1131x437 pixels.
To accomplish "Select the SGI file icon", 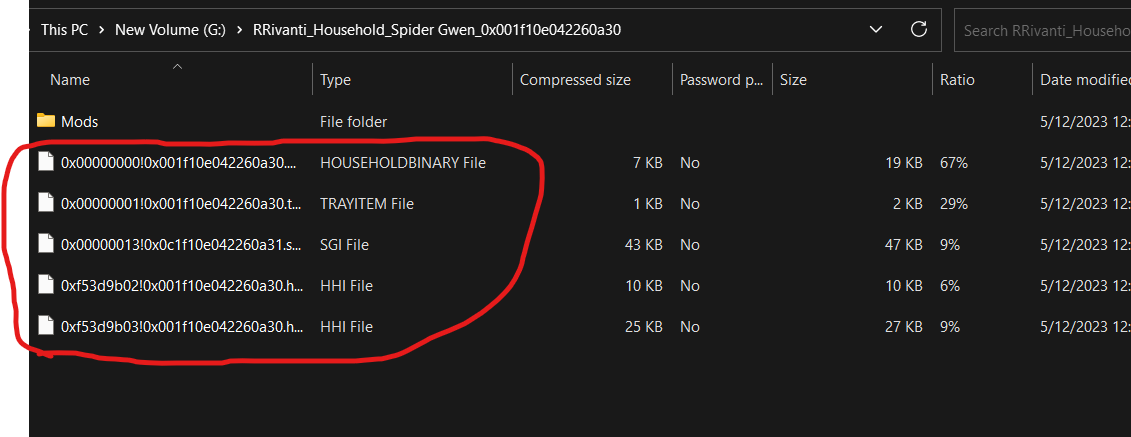I will point(46,244).
